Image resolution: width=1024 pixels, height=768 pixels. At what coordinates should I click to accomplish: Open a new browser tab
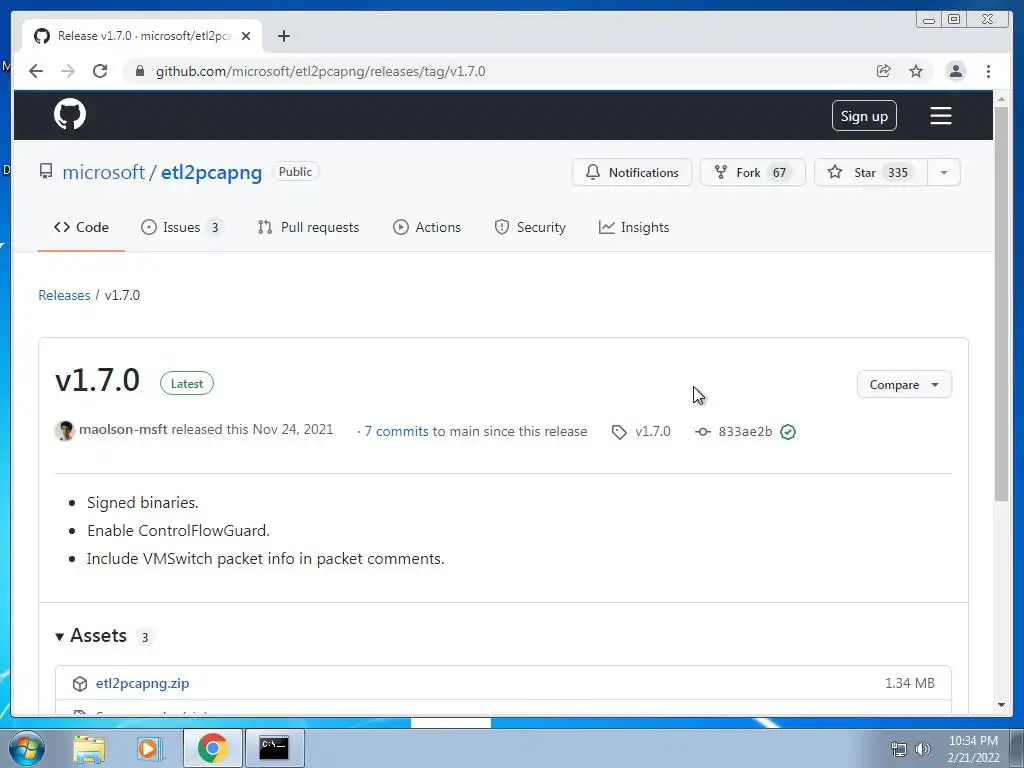click(283, 36)
